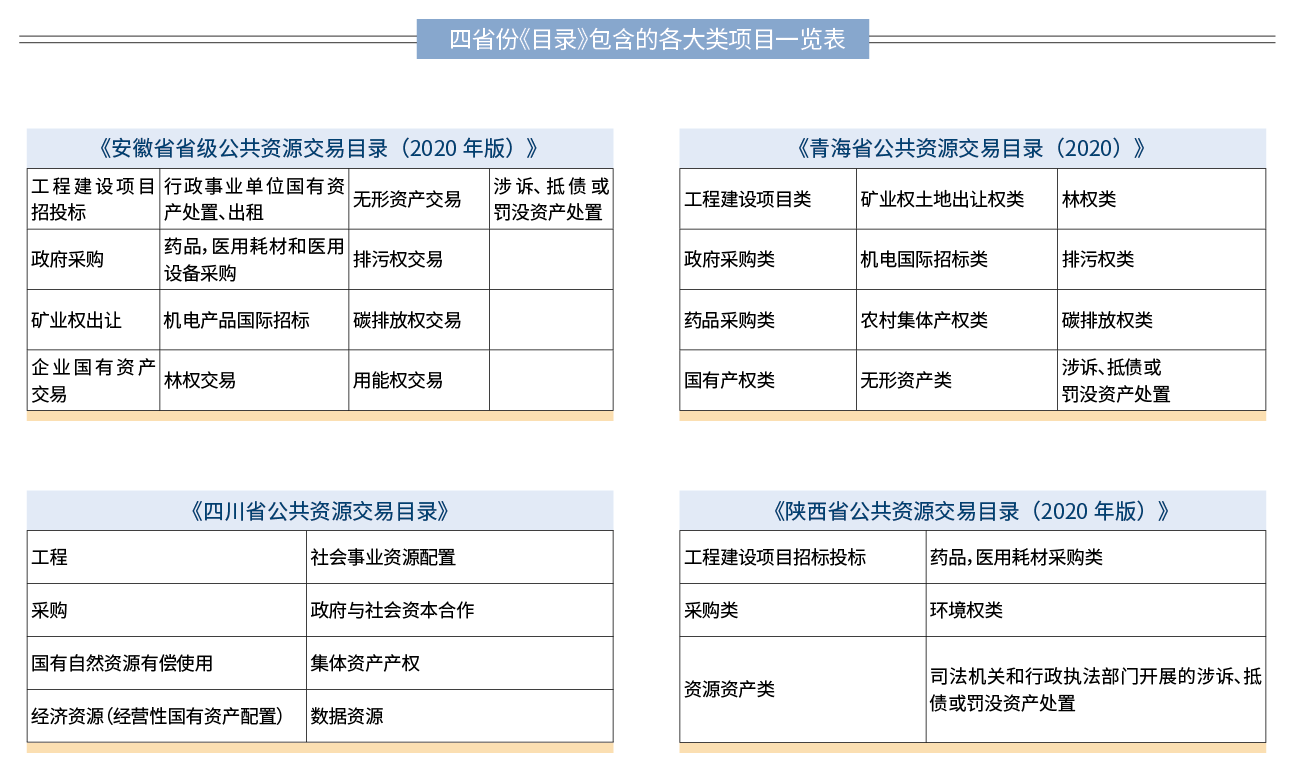Click the Shaanxi cell 药品、医用耗材采购类
This screenshot has width=1296, height=770.
[x=1096, y=557]
